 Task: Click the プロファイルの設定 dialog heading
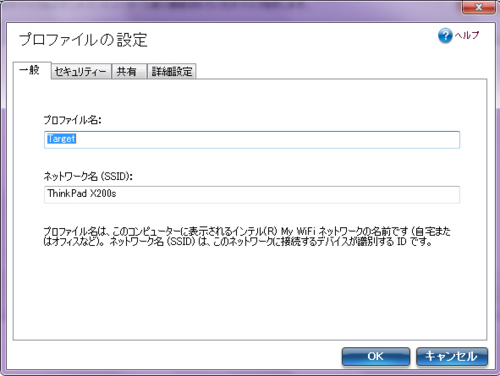(x=83, y=40)
